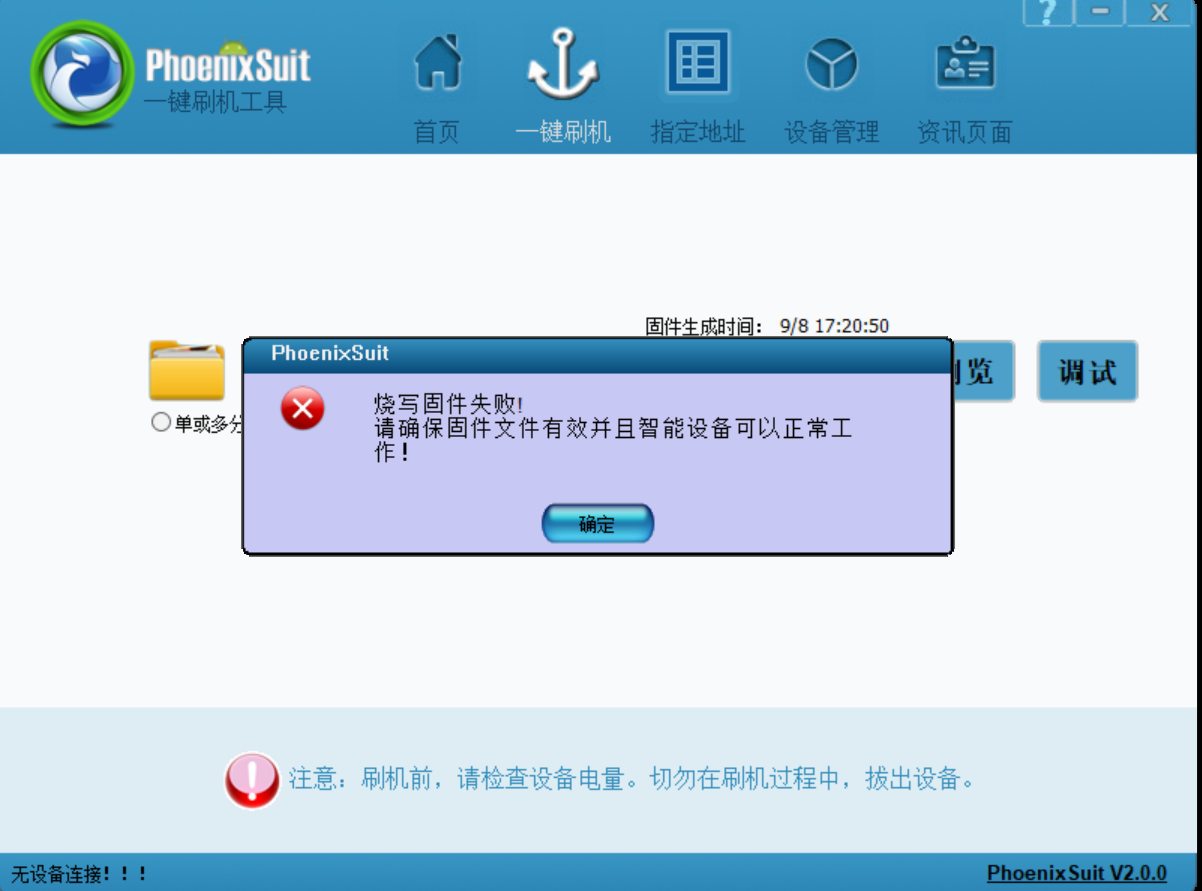This screenshot has height=891, width=1202.
Task: Minimize the PhoenixSuit window
Action: coord(1100,13)
